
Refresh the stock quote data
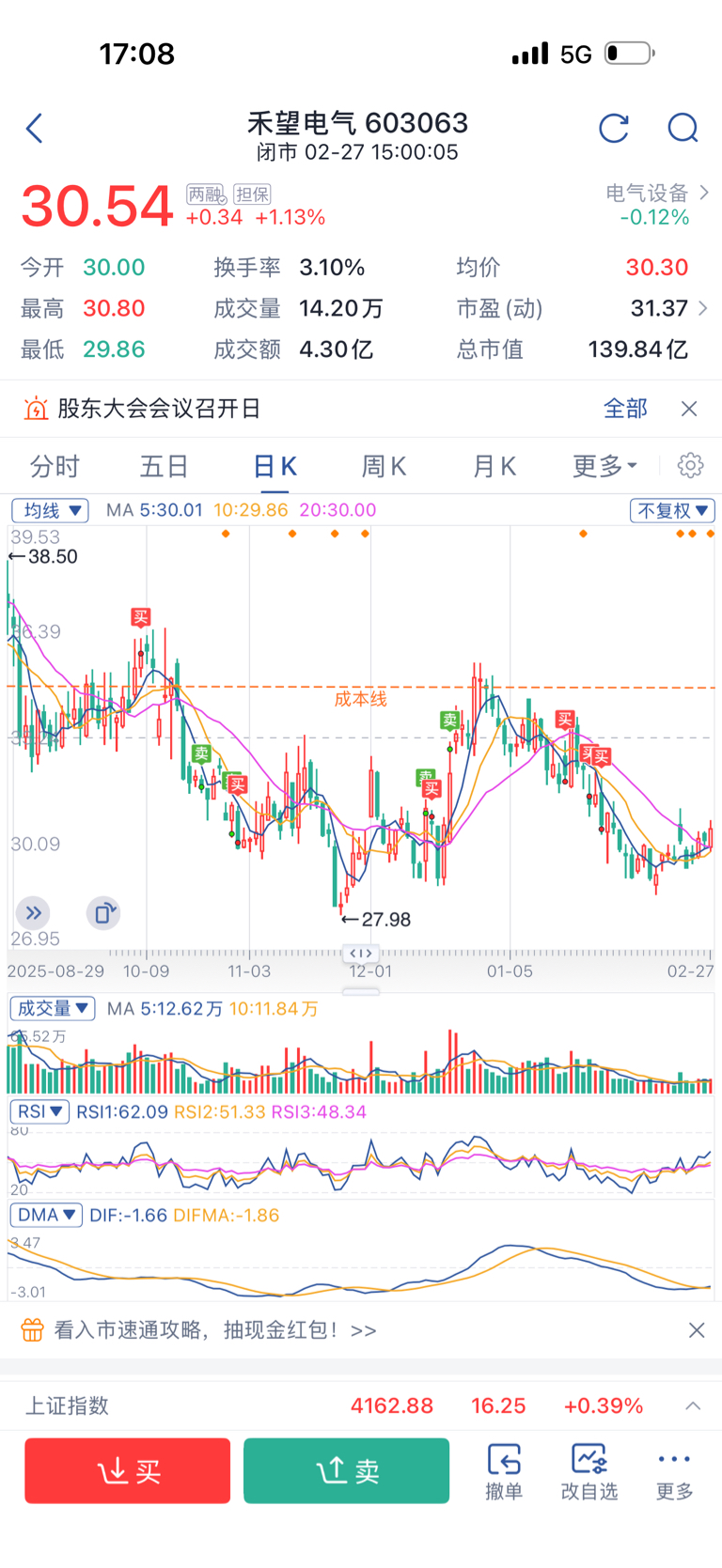pyautogui.click(x=614, y=129)
